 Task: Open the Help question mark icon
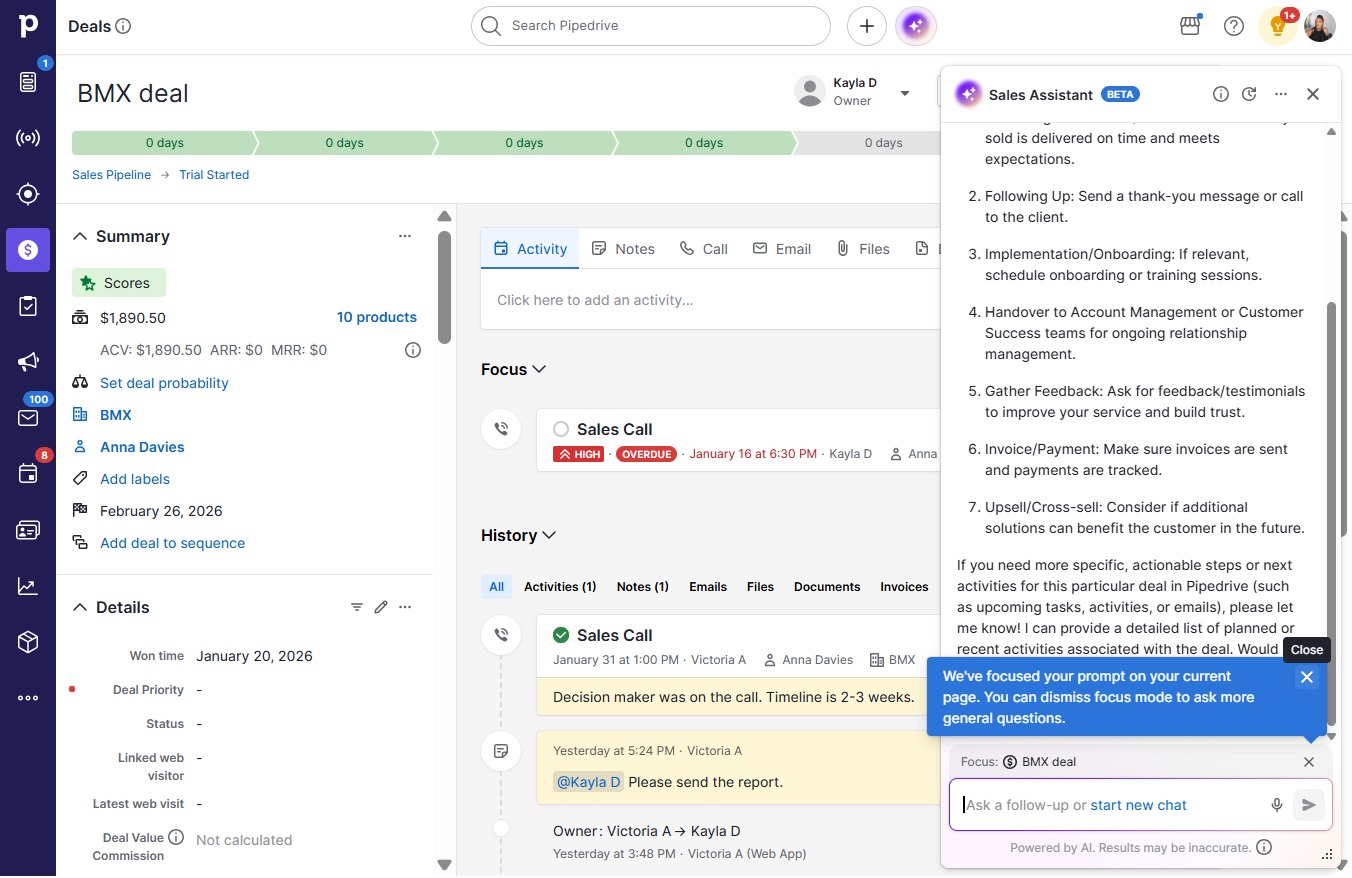tap(1234, 26)
